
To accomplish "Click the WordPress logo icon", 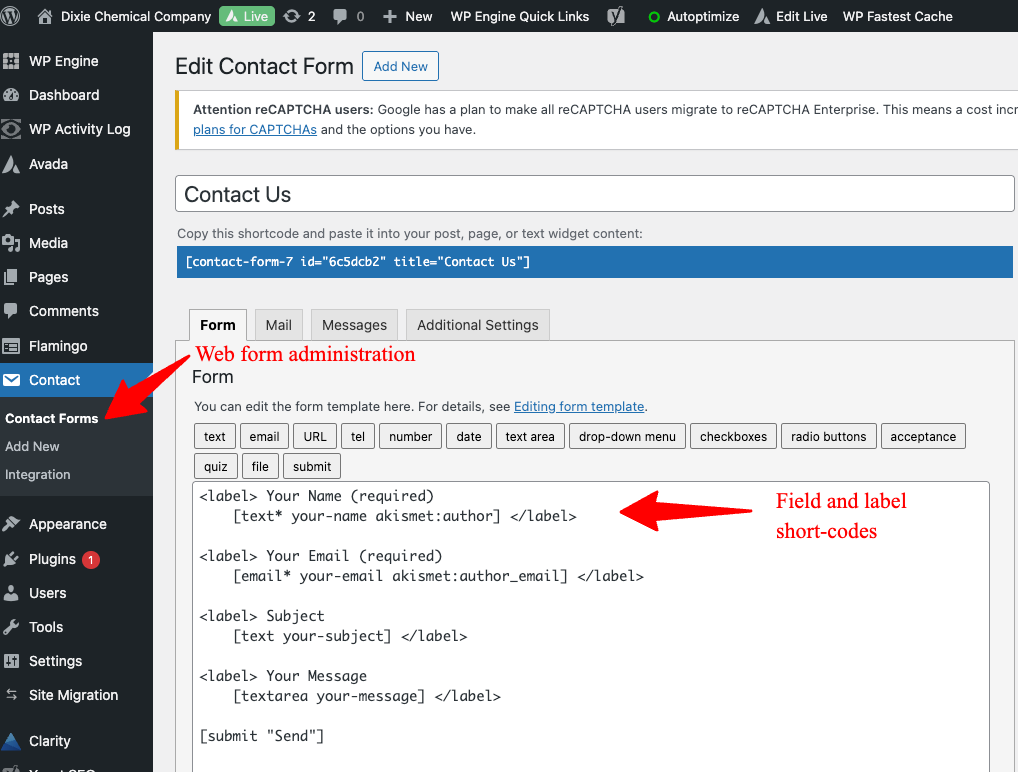I will [x=13, y=16].
